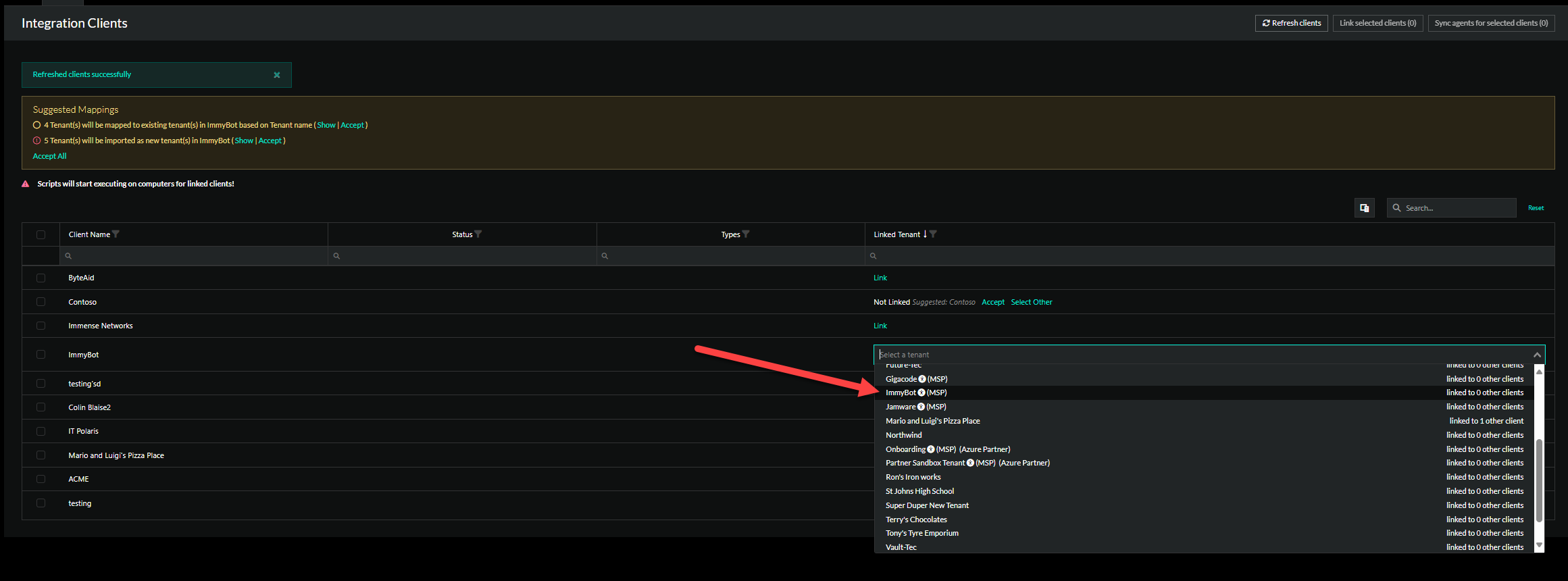The width and height of the screenshot is (1568, 581).
Task: Select the Contoso row checkbox
Action: 41,302
